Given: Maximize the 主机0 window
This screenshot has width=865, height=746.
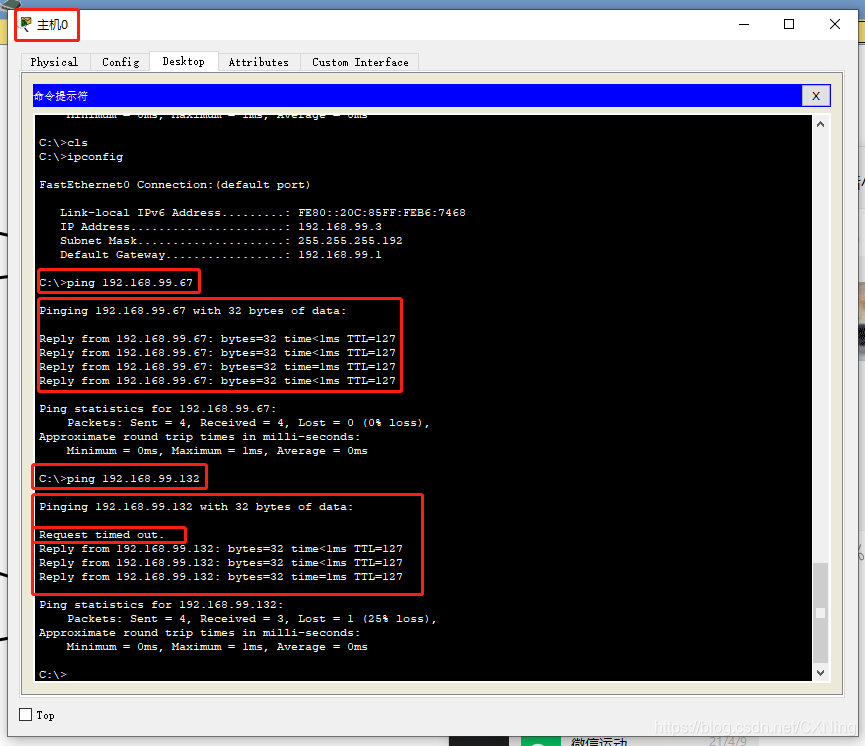Looking at the screenshot, I should point(789,24).
